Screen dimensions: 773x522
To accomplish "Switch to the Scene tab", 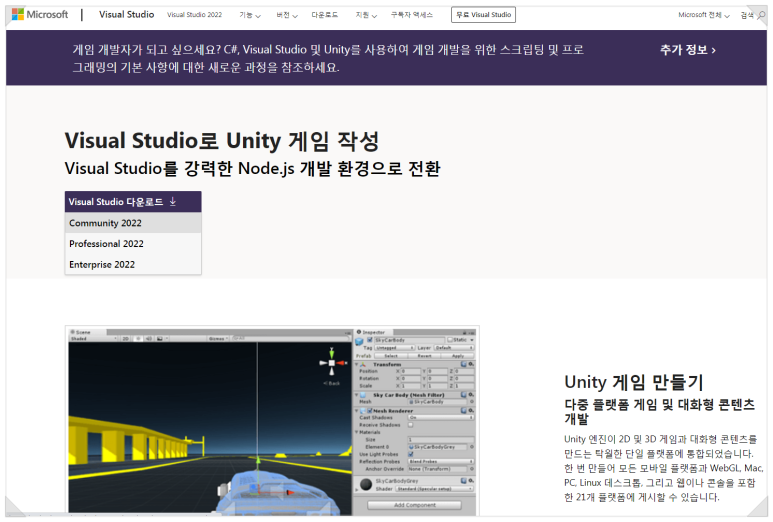I will point(88,332).
